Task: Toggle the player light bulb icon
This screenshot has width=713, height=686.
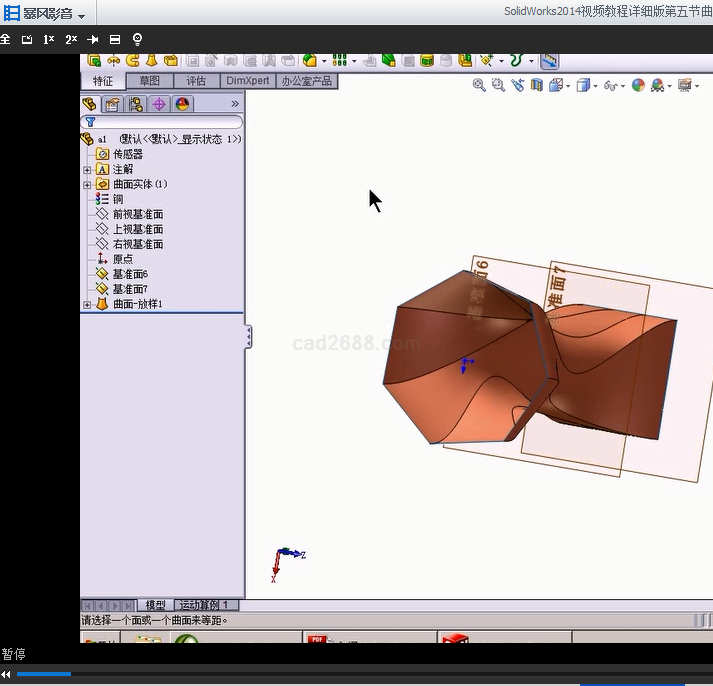Action: (137, 39)
